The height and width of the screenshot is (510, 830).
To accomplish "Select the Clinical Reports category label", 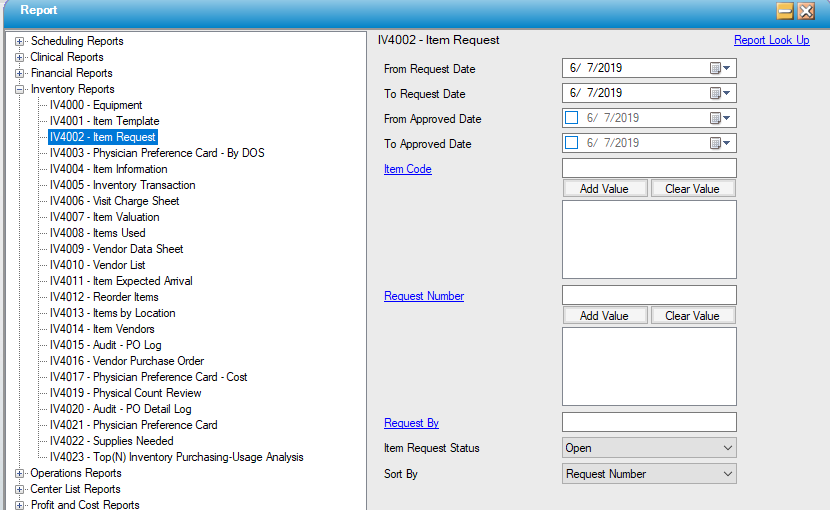I will pyautogui.click(x=67, y=57).
